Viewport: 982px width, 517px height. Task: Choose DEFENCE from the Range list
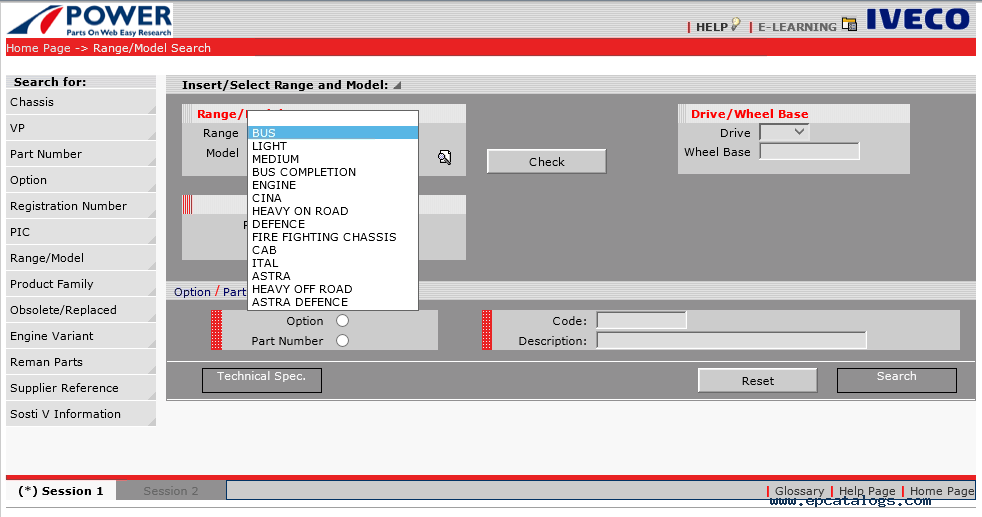333,224
